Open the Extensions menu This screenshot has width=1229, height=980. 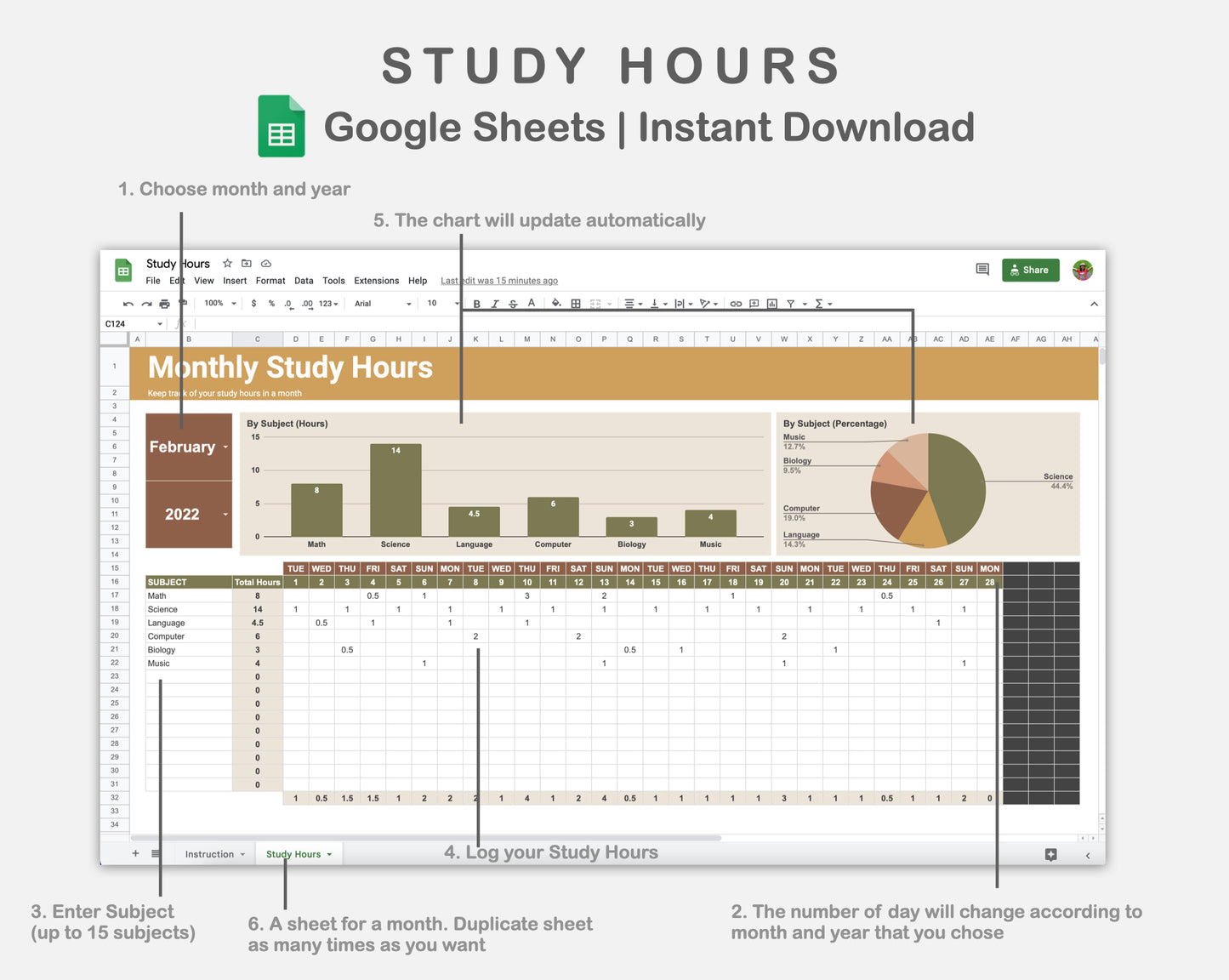pos(376,281)
